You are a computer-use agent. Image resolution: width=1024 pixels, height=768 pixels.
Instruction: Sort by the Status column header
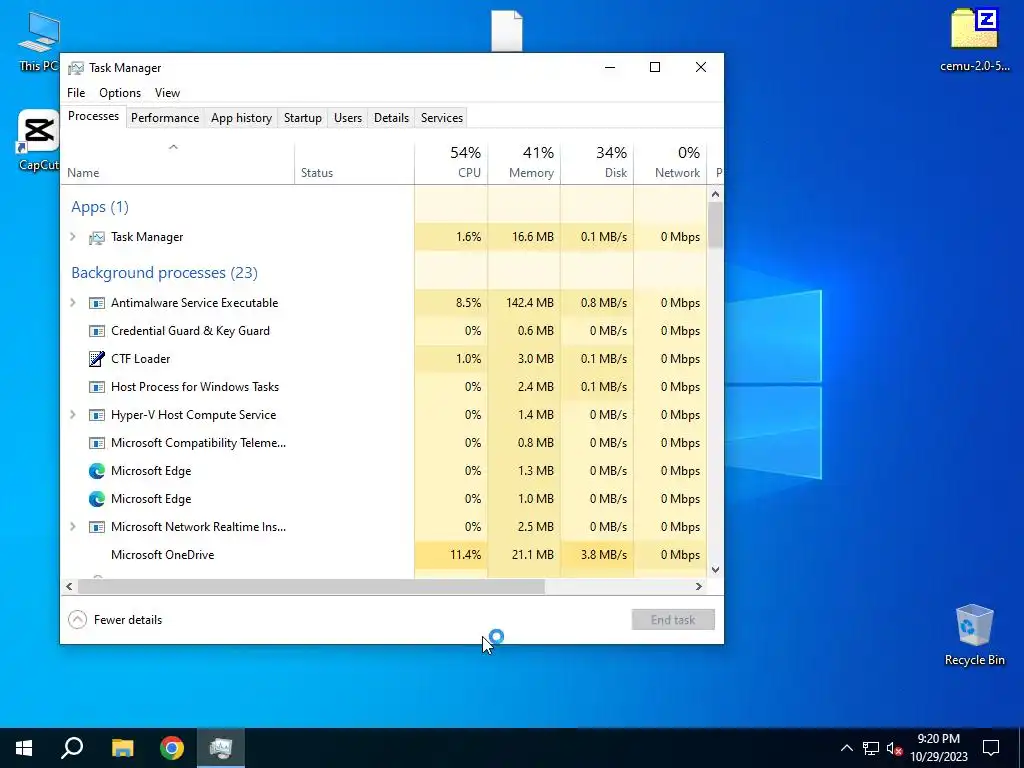[354, 163]
